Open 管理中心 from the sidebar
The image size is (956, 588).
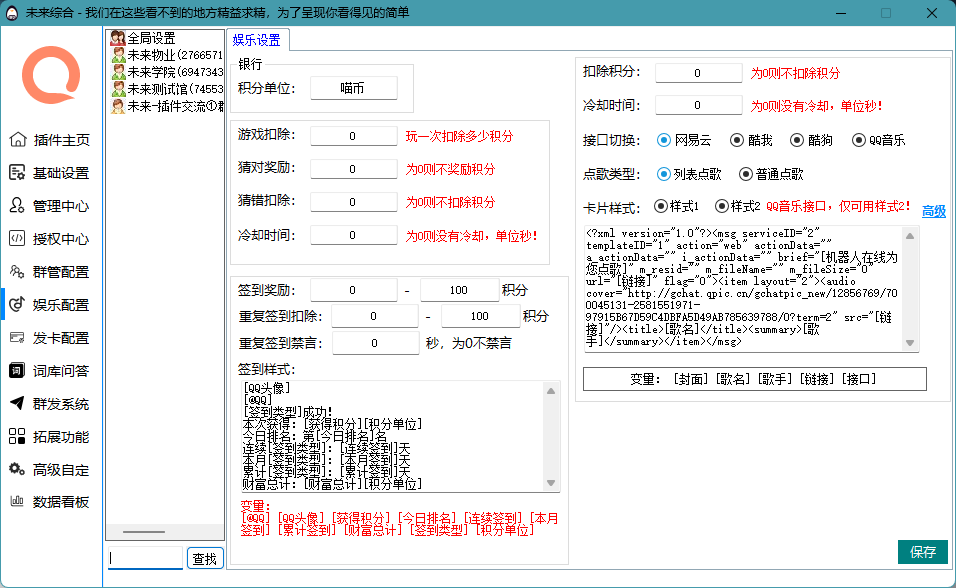point(17,206)
